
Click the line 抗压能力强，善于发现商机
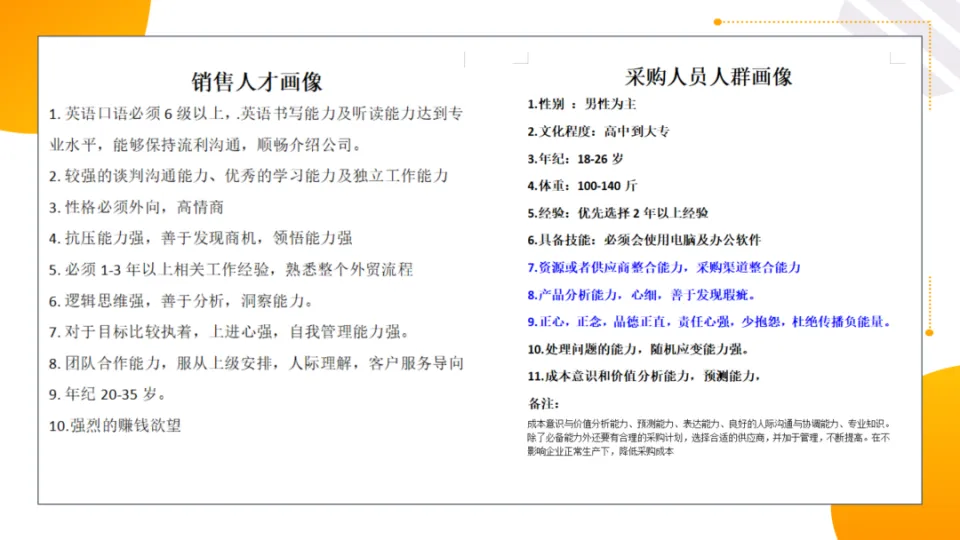(x=200, y=238)
